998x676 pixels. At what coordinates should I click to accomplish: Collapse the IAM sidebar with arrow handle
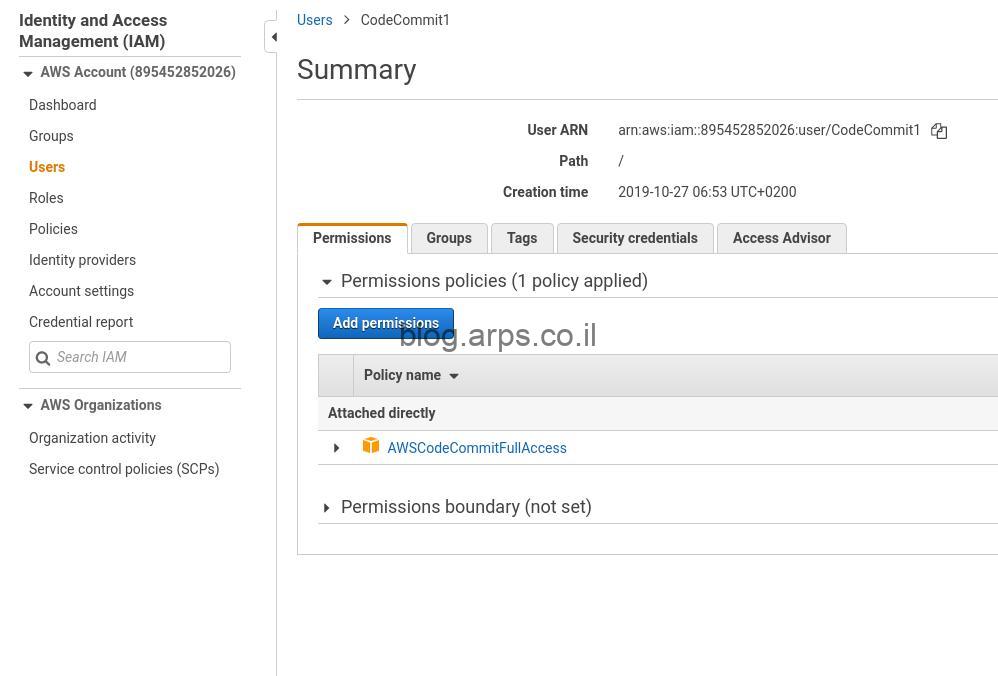(x=272, y=37)
